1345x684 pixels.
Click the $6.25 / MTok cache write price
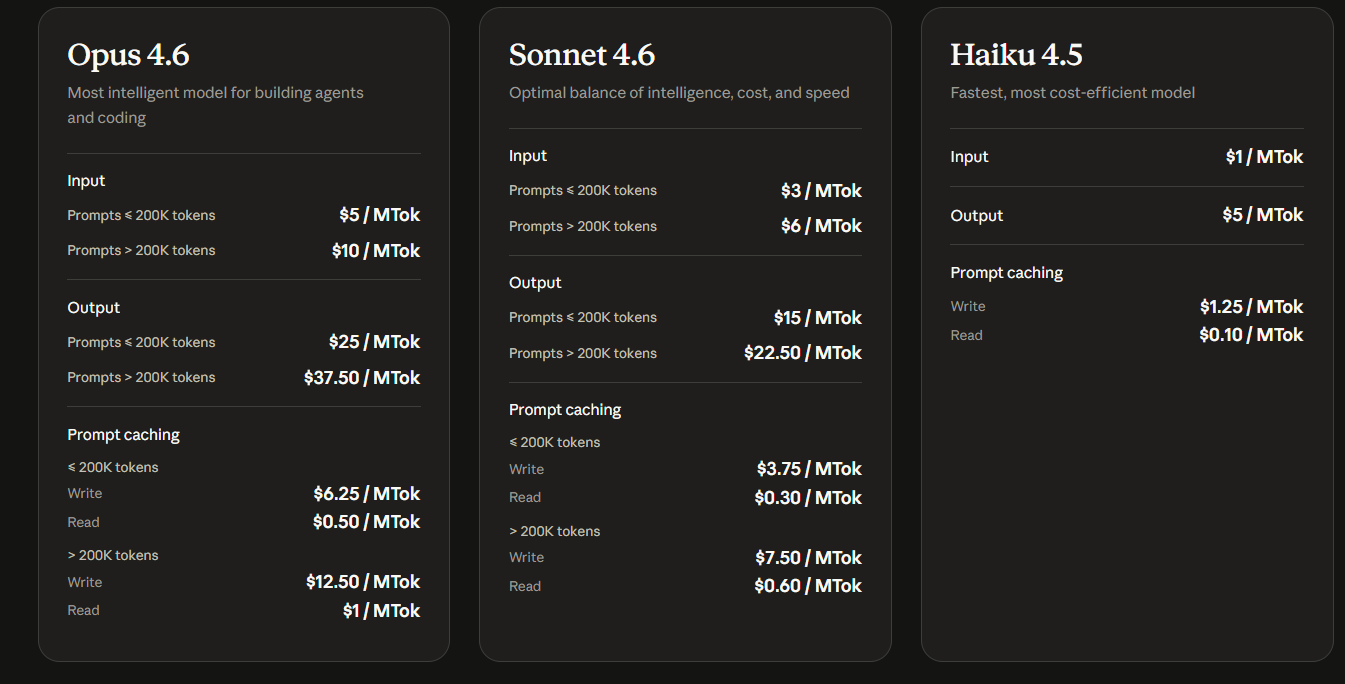[367, 494]
